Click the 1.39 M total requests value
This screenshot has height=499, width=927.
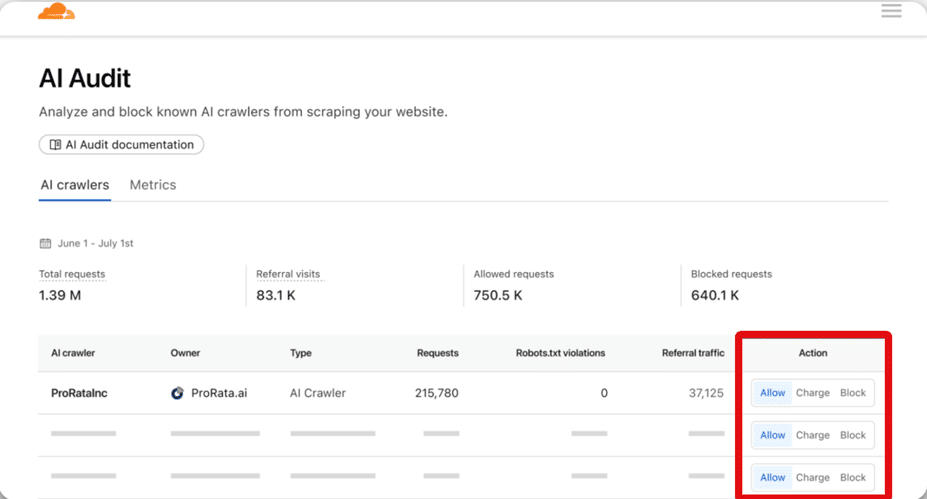pos(60,296)
